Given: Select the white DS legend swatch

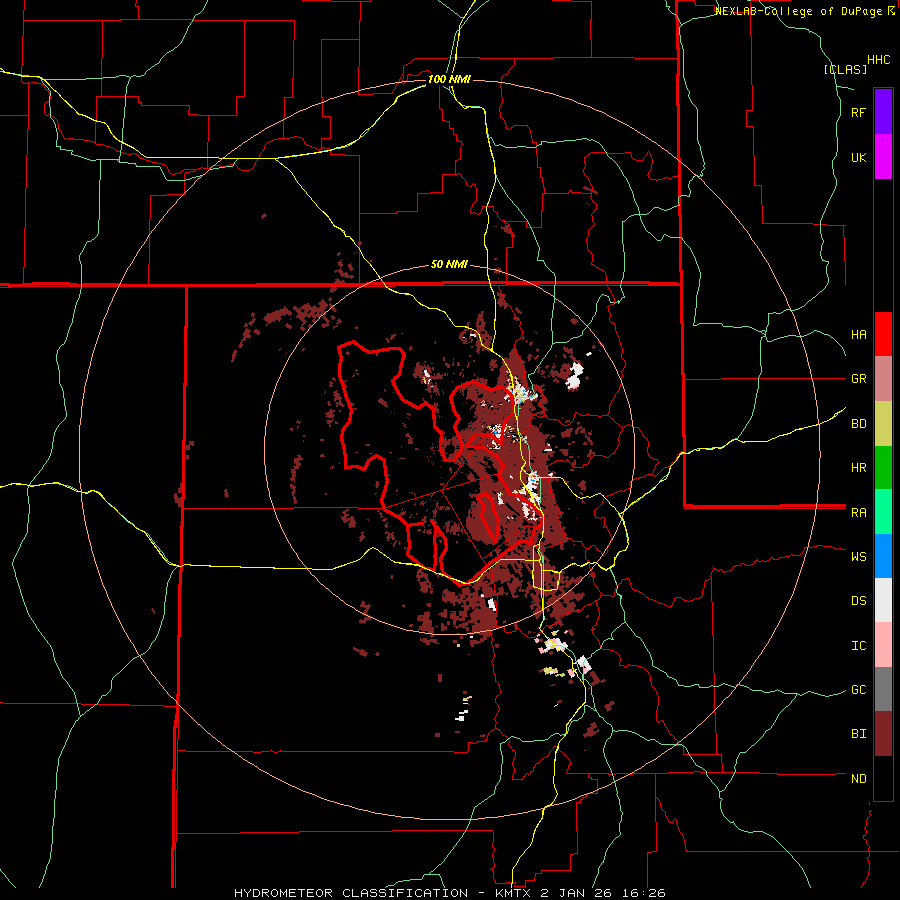Looking at the screenshot, I should click(x=883, y=600).
